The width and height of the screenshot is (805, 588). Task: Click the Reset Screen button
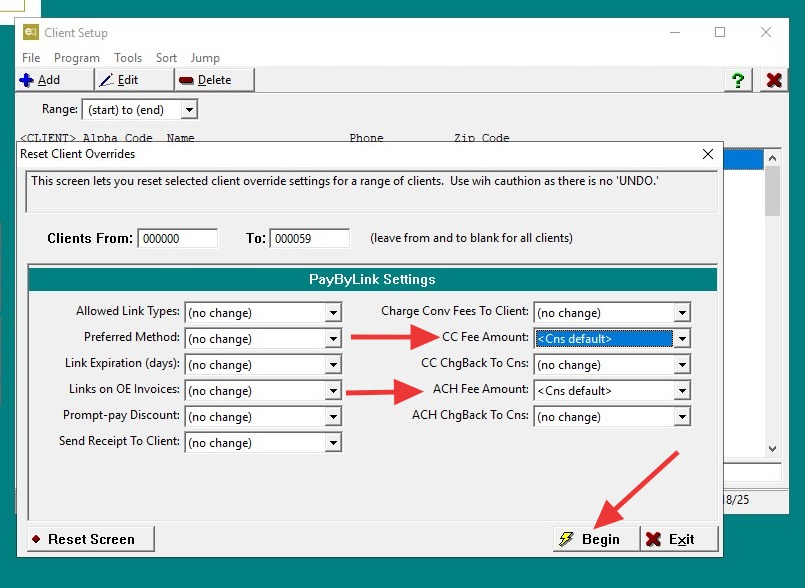91,539
